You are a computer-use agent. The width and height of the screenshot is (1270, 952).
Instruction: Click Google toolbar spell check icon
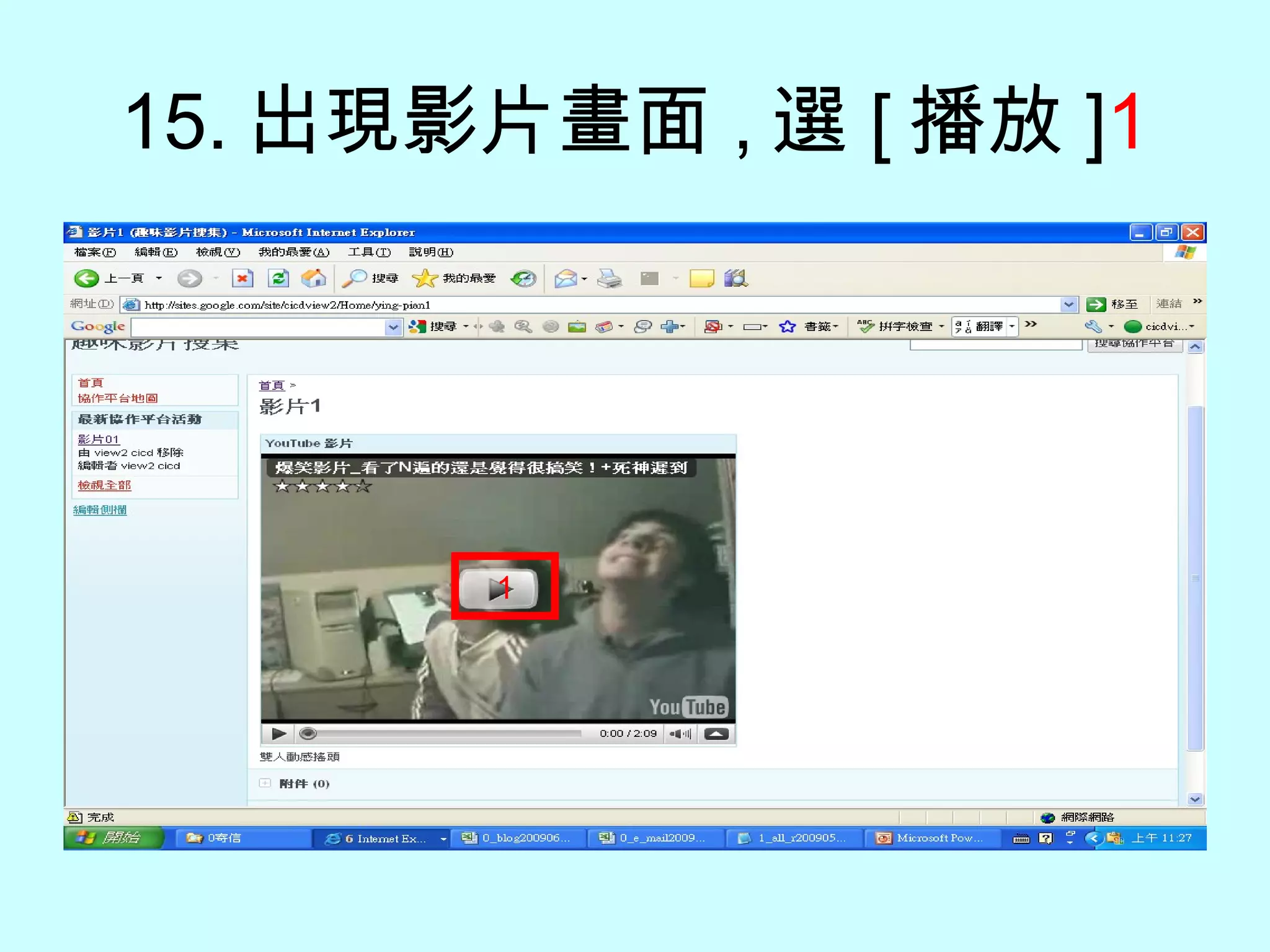click(866, 327)
